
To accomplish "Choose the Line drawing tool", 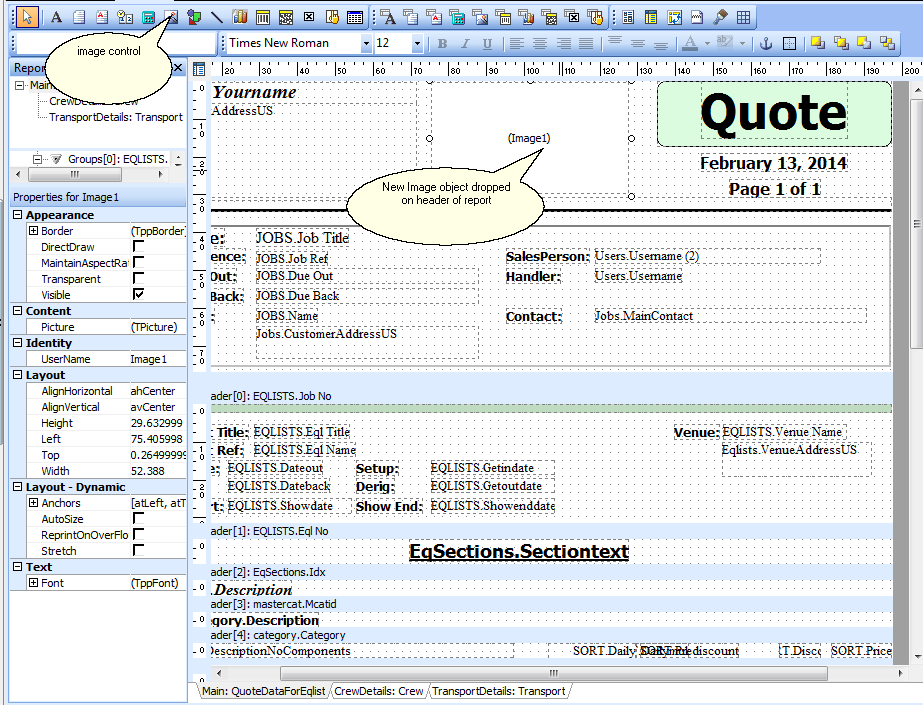I will click(216, 17).
